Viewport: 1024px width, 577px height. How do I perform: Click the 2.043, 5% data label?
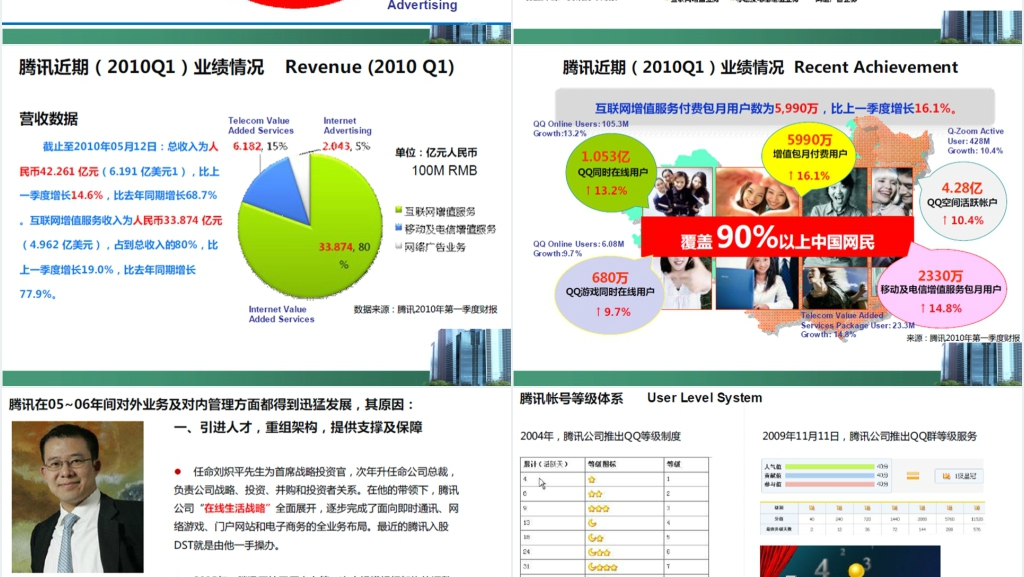tap(346, 146)
